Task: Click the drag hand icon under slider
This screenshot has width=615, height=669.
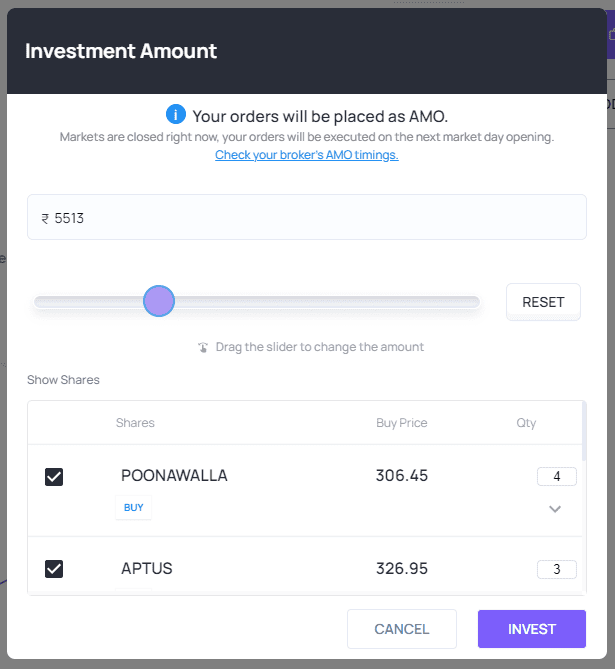Action: pos(203,347)
